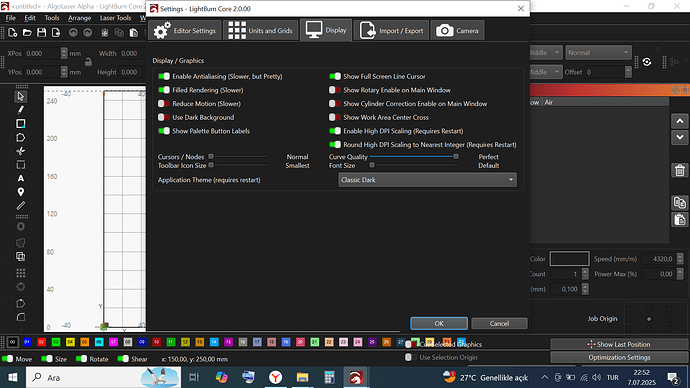Select the Text tool (A)
The width and height of the screenshot is (690, 388).
(x=20, y=178)
